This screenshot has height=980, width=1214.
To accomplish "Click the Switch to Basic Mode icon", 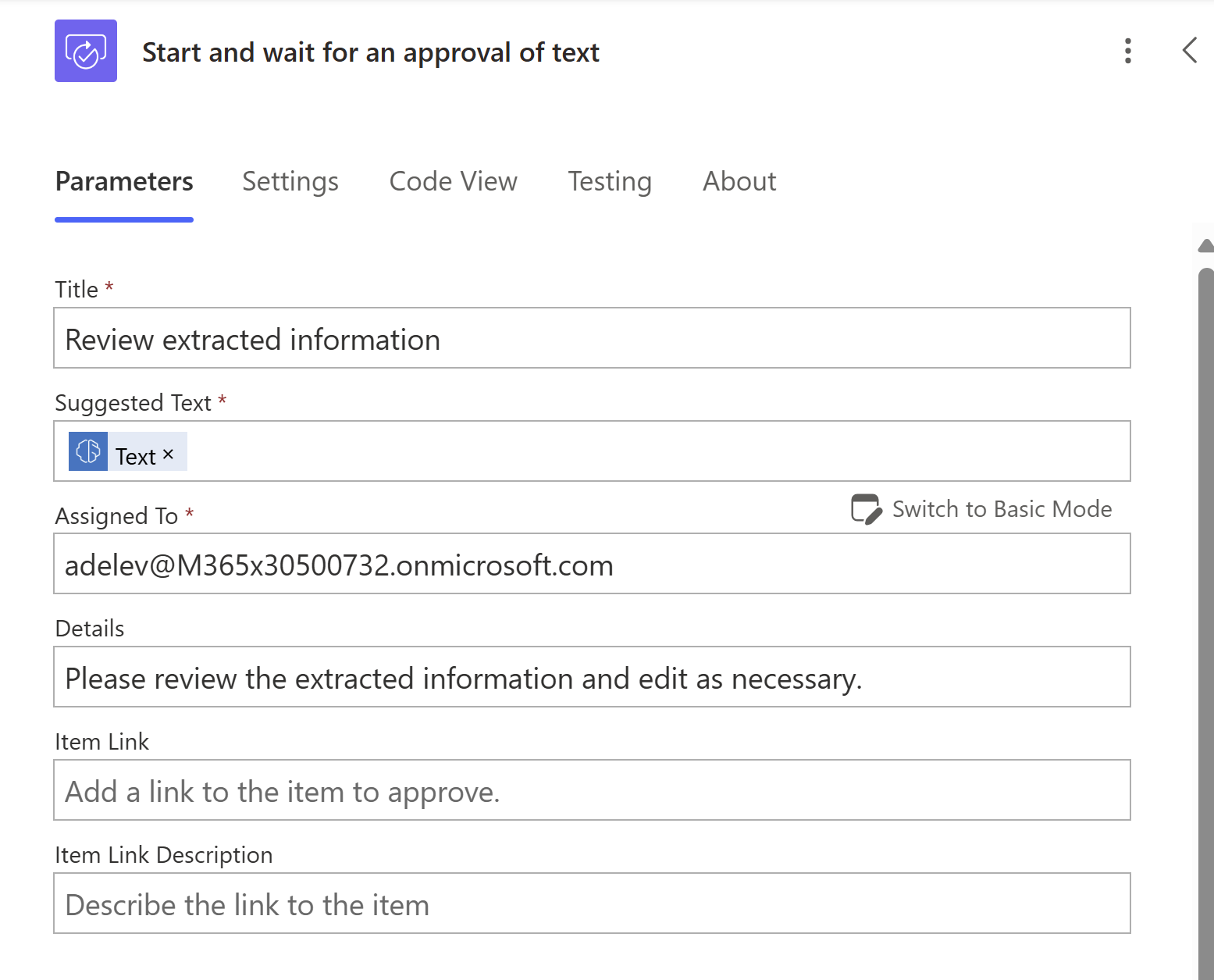I will point(866,509).
